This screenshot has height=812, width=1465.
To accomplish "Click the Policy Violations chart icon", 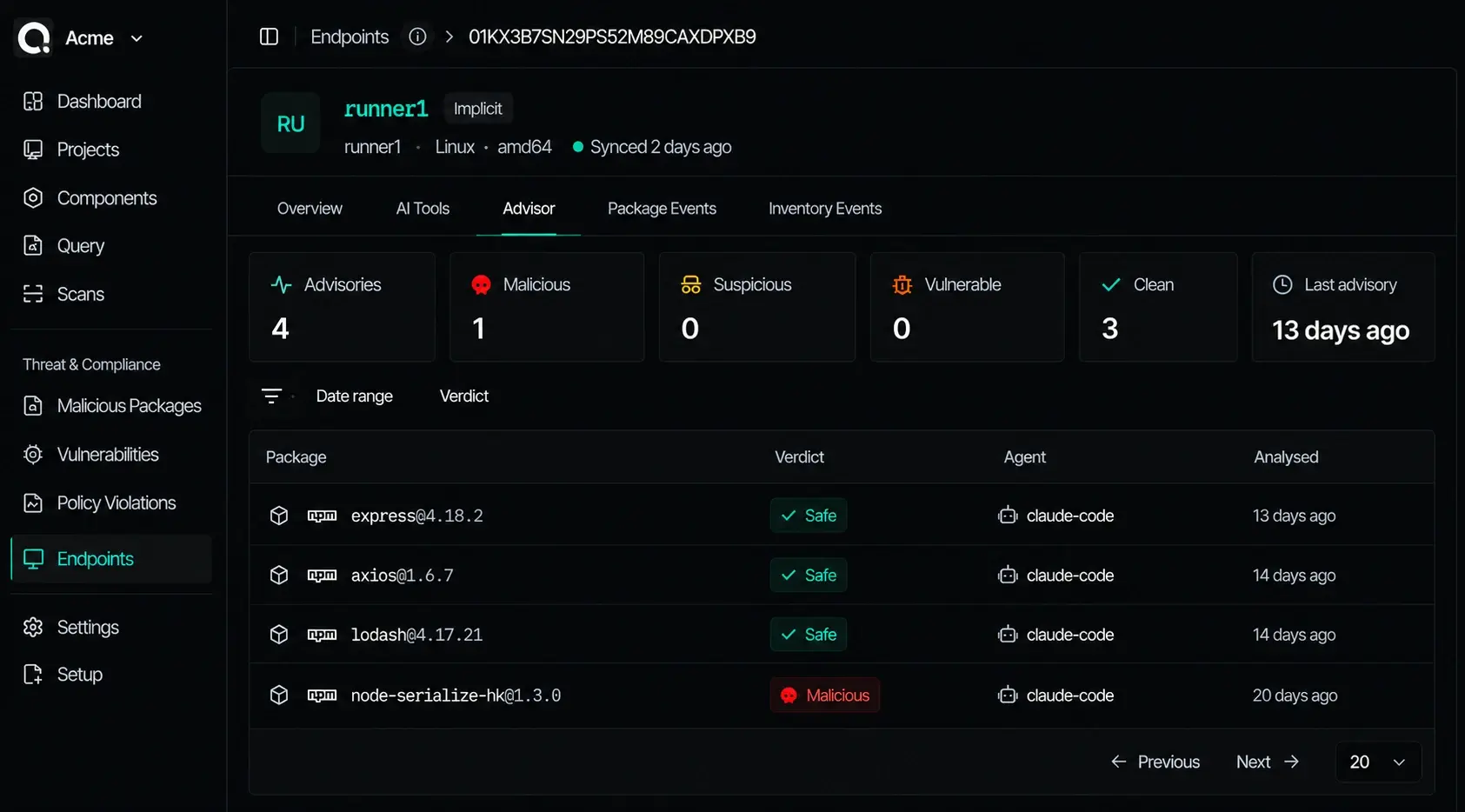I will pyautogui.click(x=33, y=503).
